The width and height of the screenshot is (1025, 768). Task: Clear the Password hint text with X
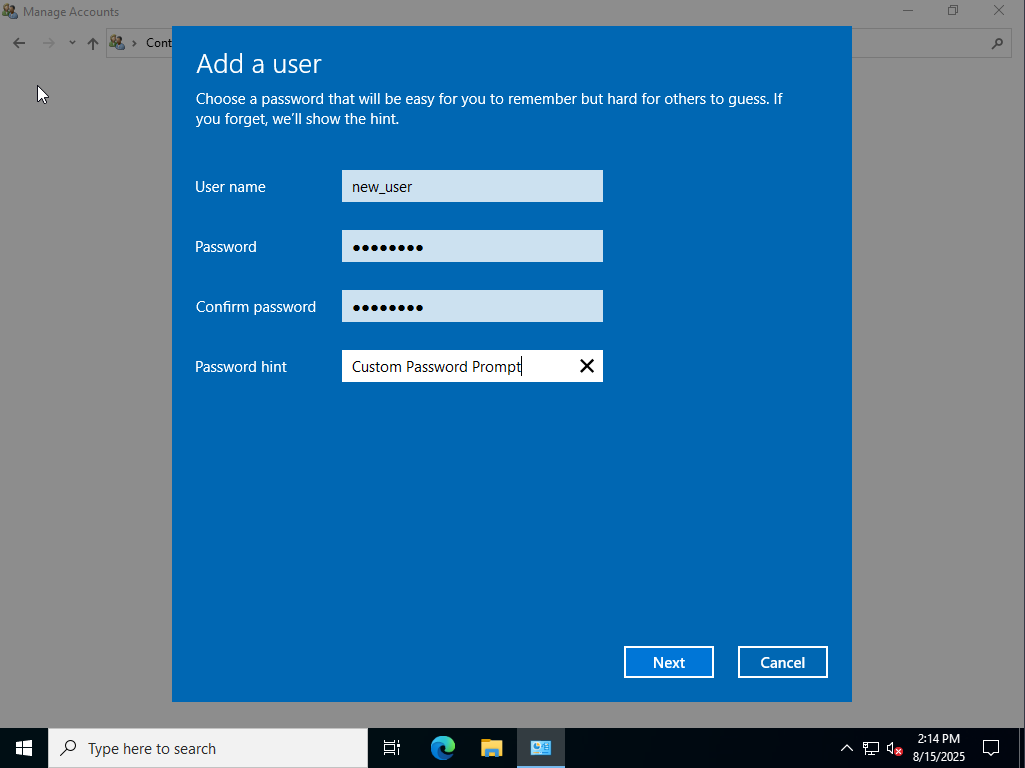click(587, 366)
